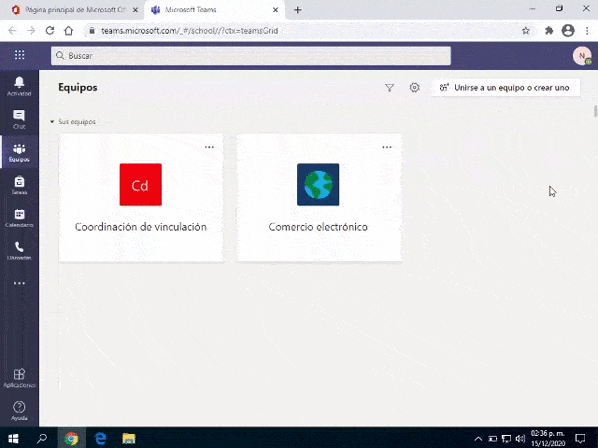This screenshot has width=598, height=448.
Task: Open the network tray icon
Action: coord(506,439)
